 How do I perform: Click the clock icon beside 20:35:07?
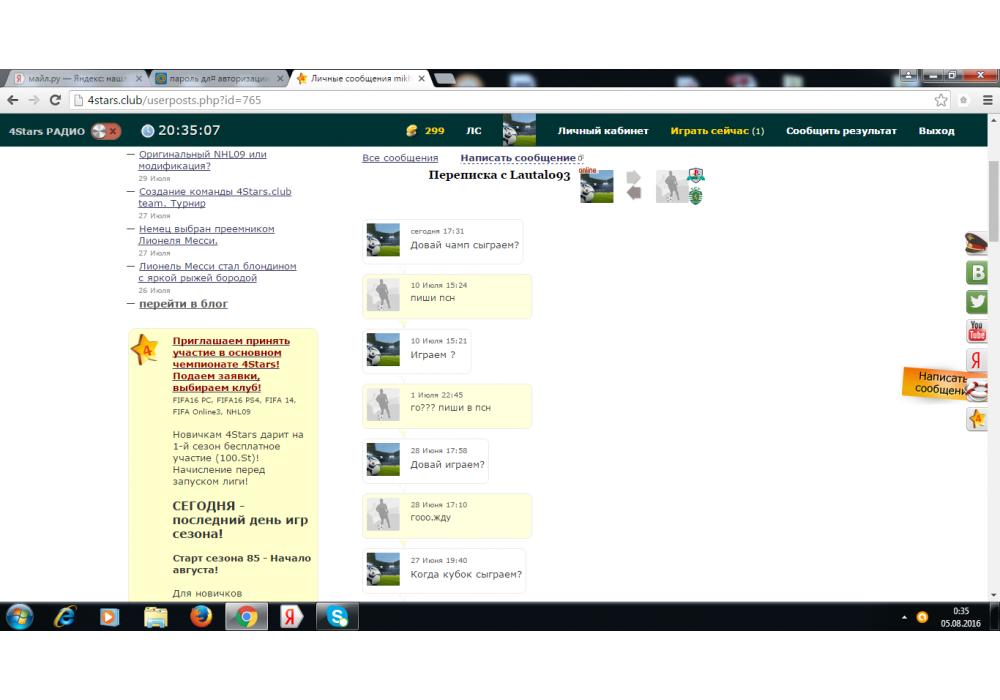coord(147,131)
